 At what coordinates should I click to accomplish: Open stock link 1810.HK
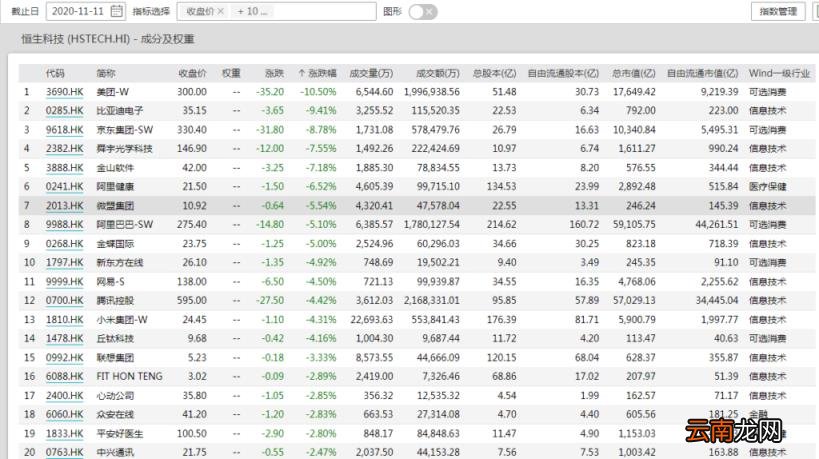click(x=65, y=320)
